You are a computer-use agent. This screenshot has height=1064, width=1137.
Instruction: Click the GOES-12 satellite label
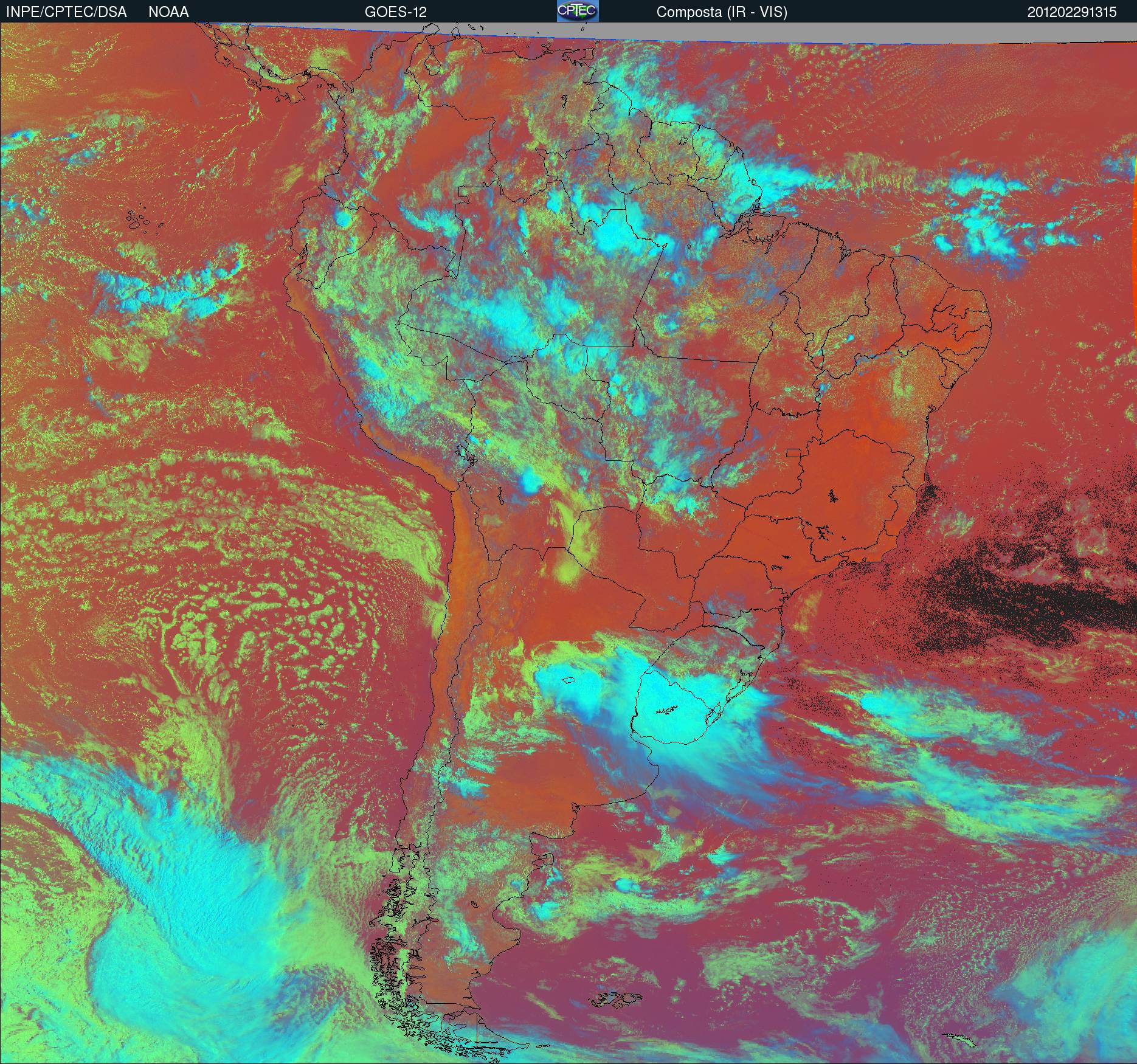[396, 12]
